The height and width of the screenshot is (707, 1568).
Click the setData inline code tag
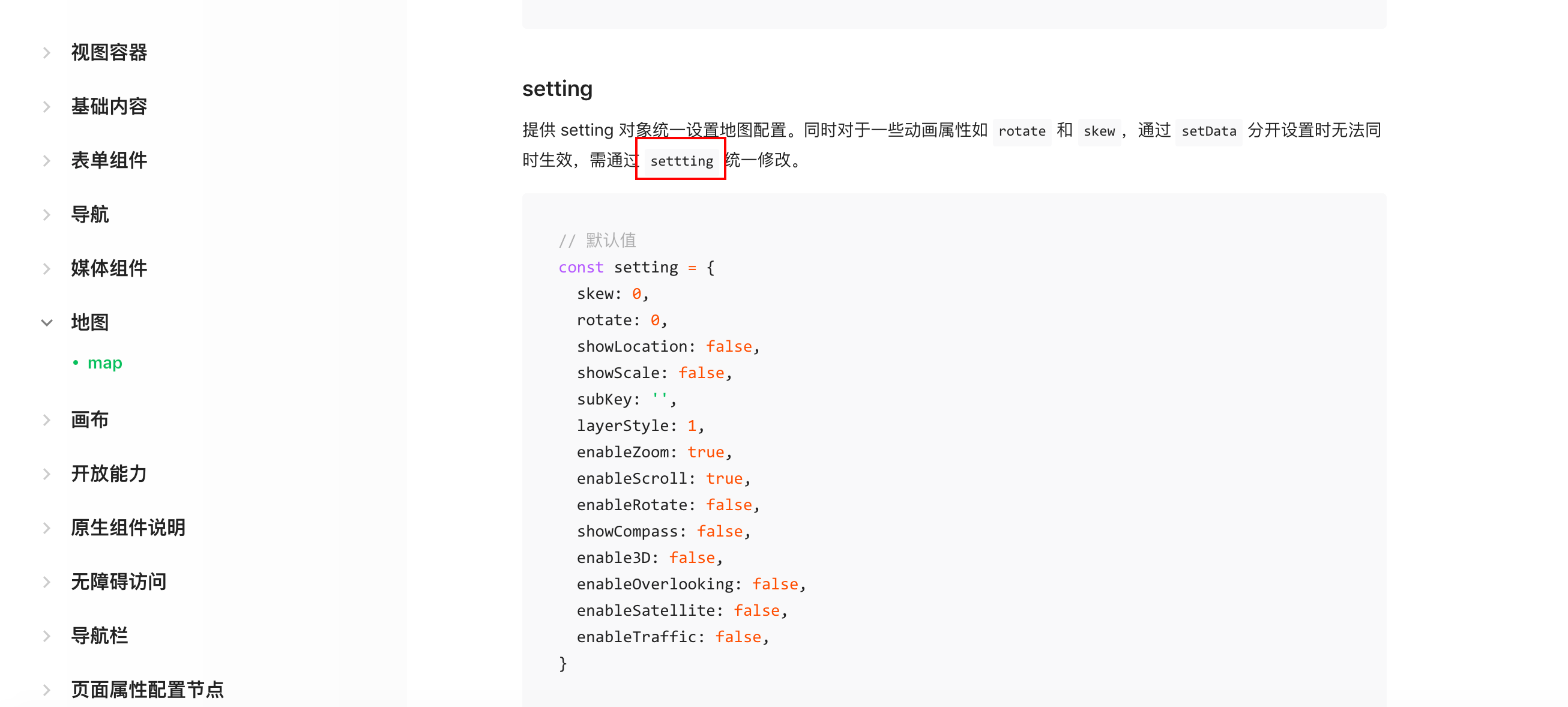[x=1208, y=131]
